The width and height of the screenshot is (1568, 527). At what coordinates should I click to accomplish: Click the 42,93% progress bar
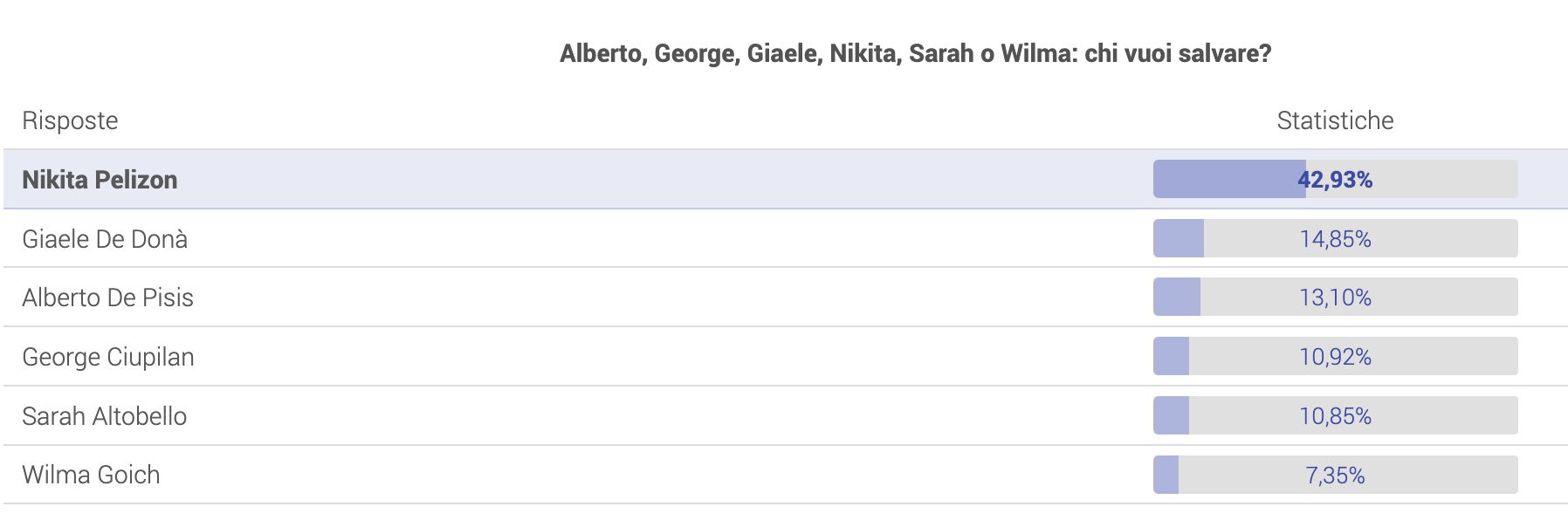tap(1335, 179)
